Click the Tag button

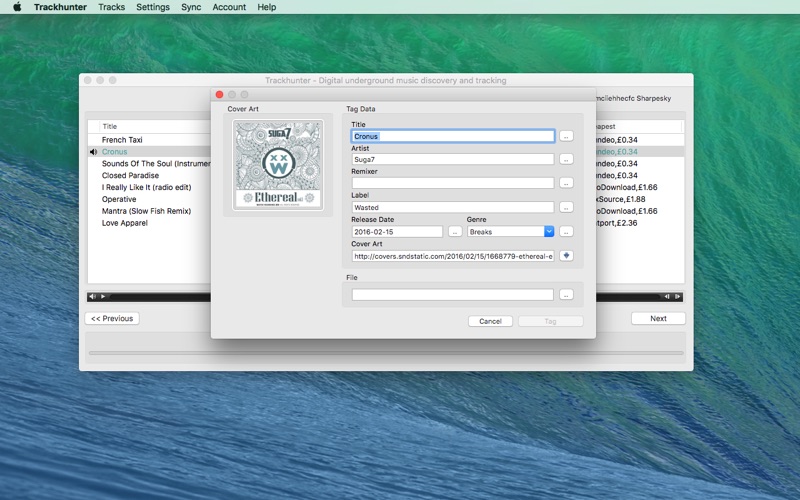point(551,321)
